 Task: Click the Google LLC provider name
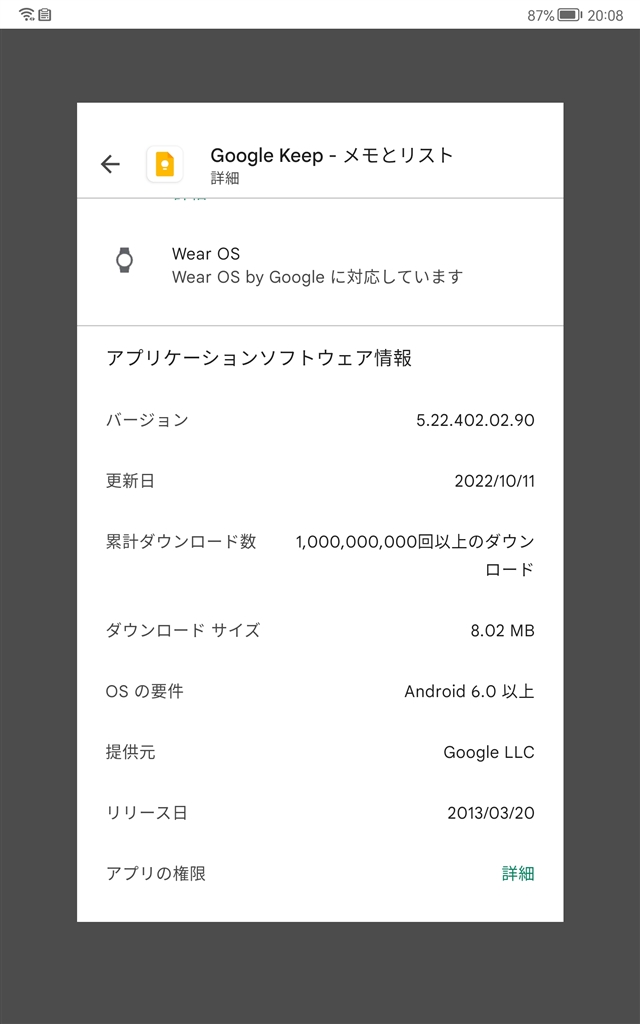pos(489,752)
